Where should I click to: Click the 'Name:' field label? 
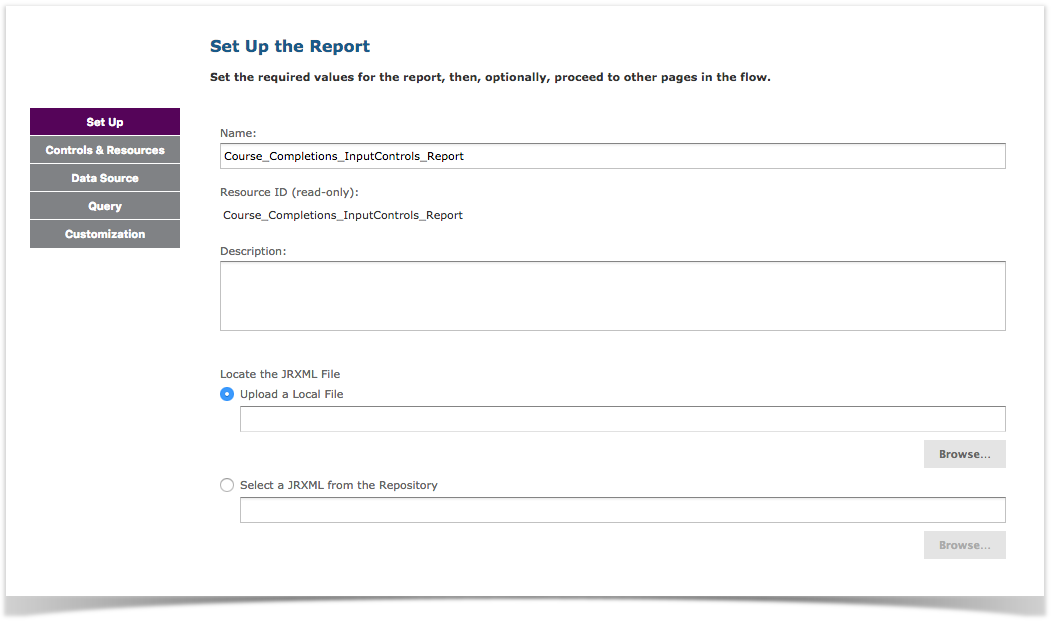pyautogui.click(x=238, y=133)
